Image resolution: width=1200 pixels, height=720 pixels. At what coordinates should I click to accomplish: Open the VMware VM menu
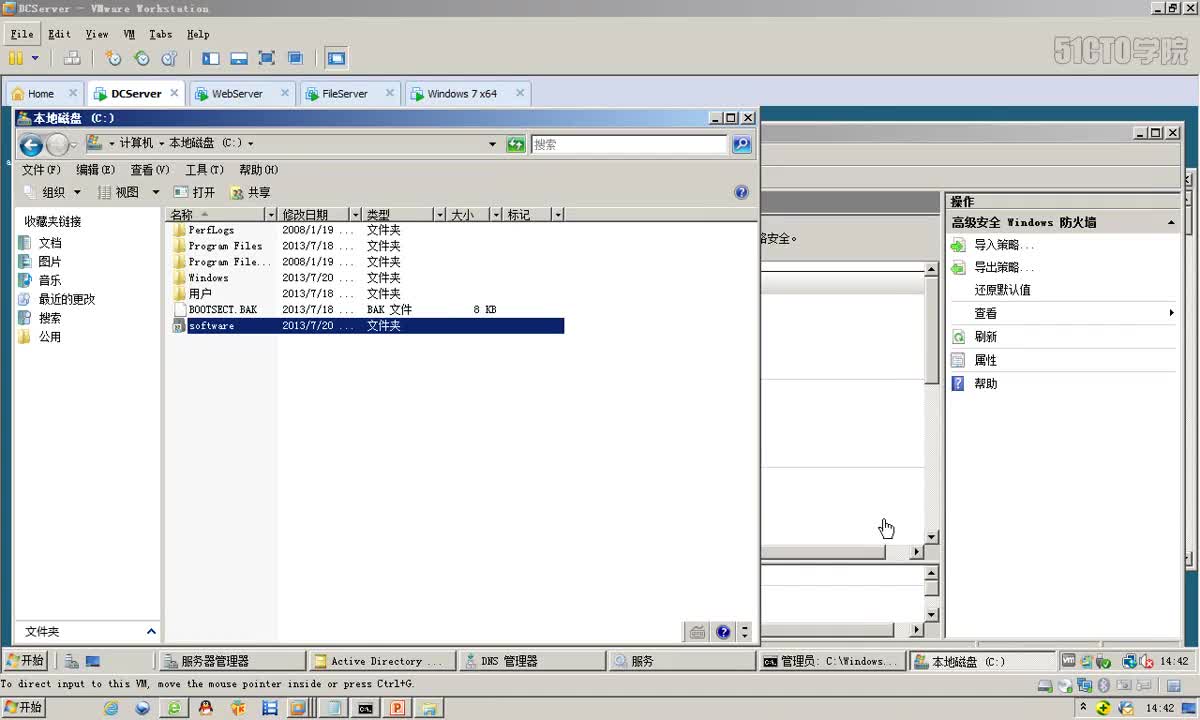coord(129,34)
